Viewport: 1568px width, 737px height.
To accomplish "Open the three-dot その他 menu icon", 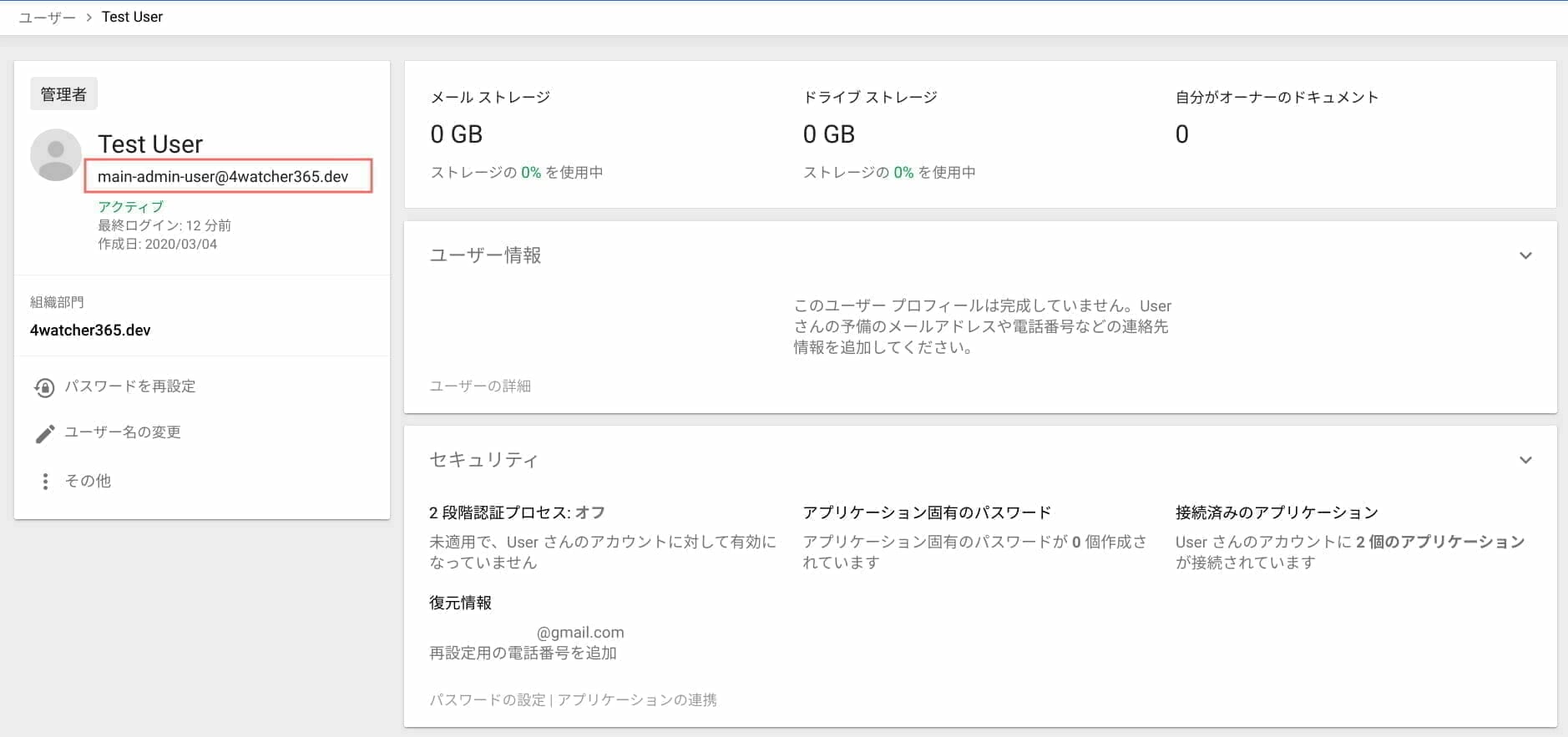I will (x=45, y=481).
